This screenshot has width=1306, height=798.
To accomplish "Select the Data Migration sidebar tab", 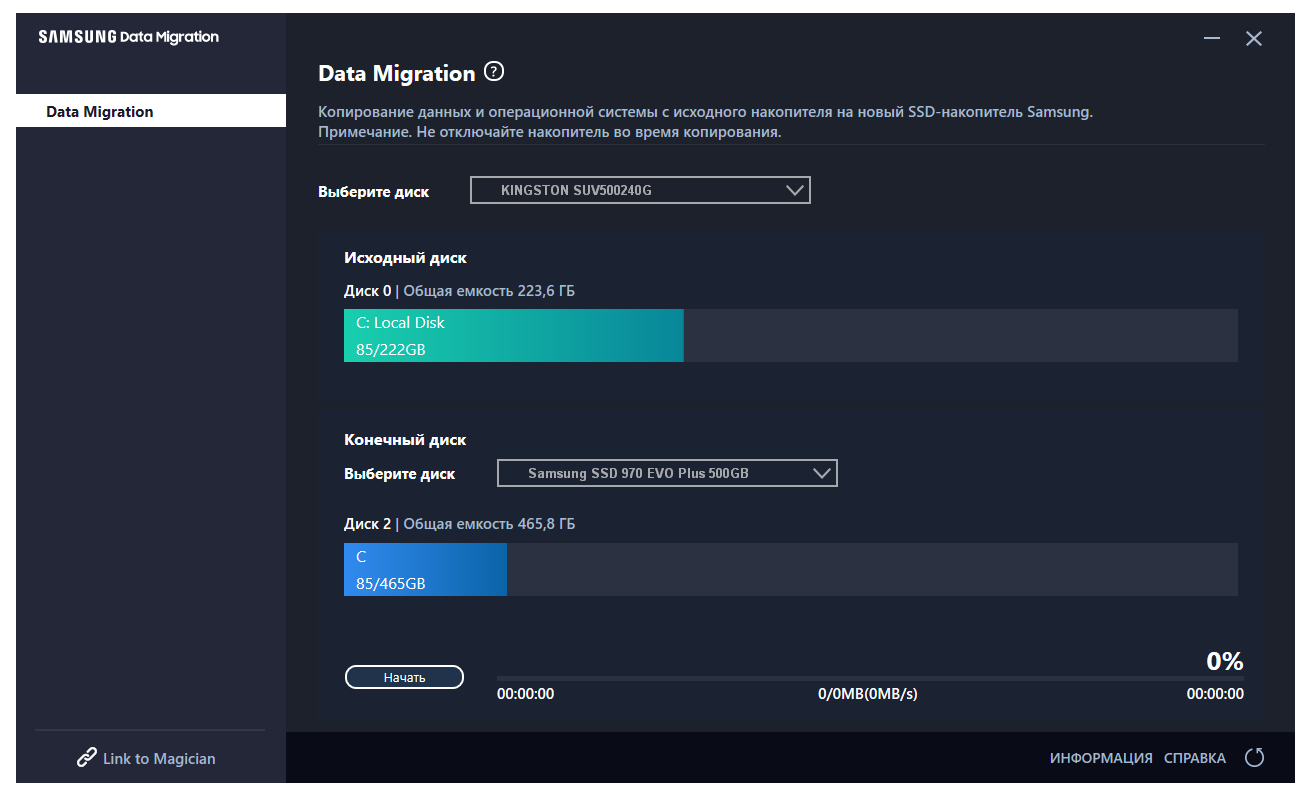I will pos(151,111).
